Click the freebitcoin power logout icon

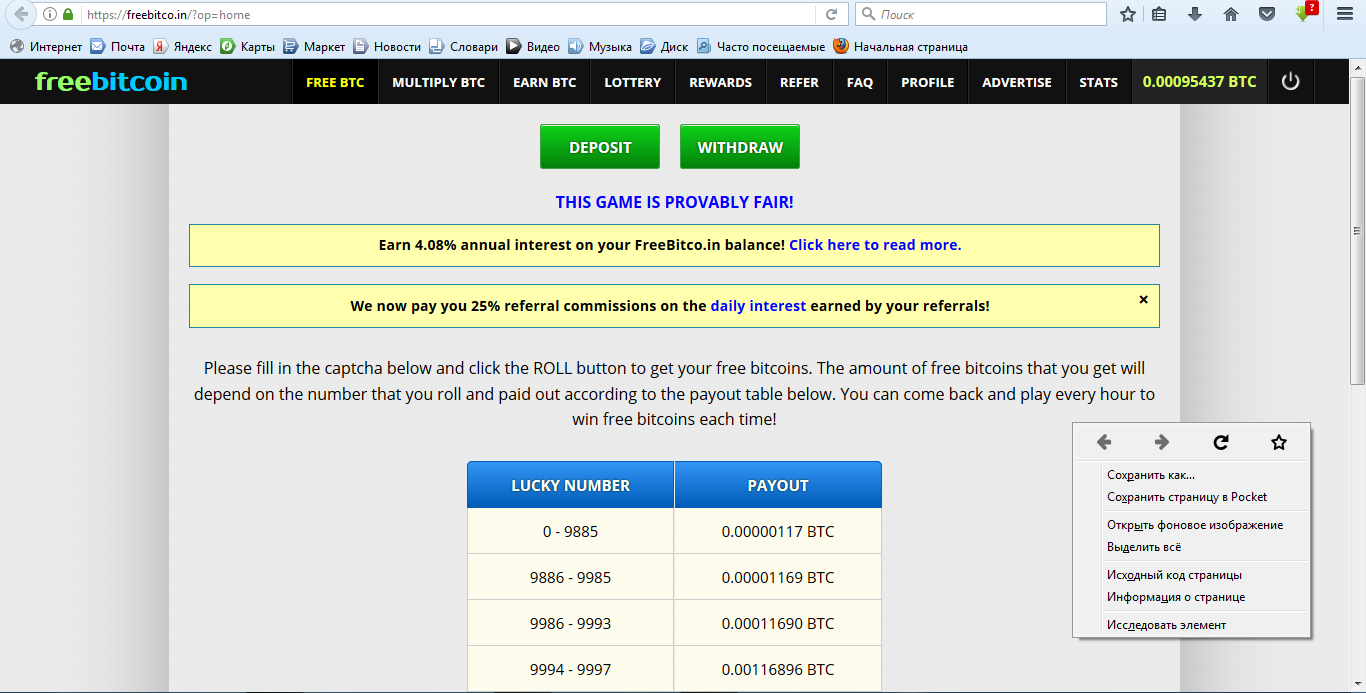[x=1290, y=82]
